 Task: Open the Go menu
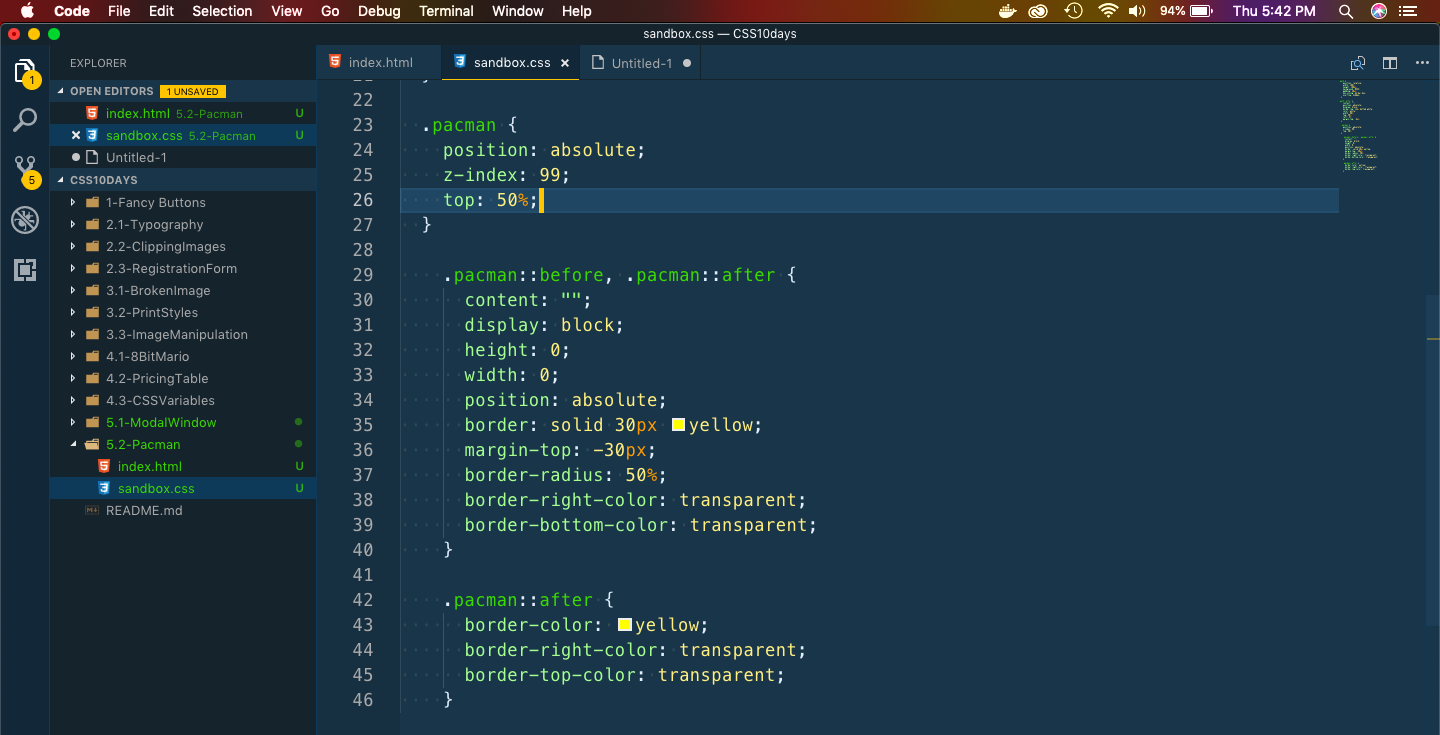330,11
